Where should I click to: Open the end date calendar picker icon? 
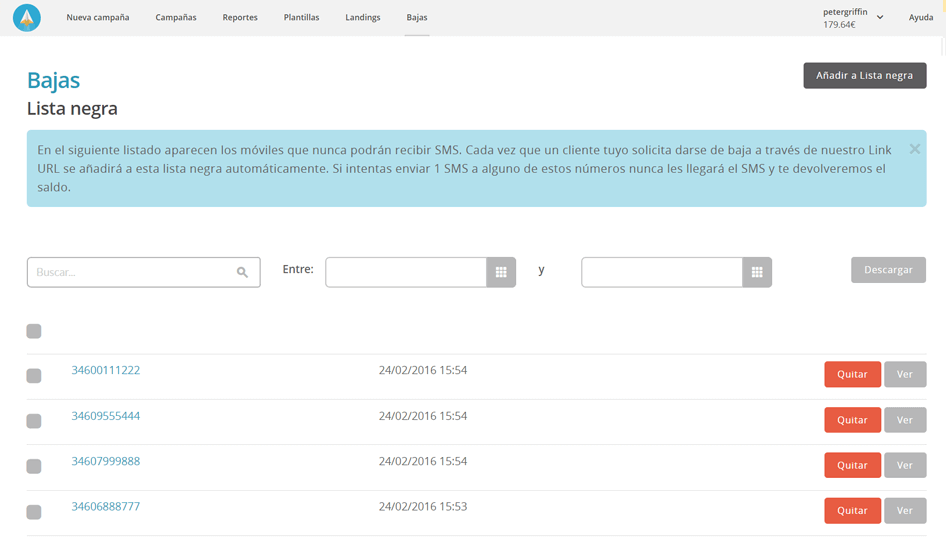757,272
